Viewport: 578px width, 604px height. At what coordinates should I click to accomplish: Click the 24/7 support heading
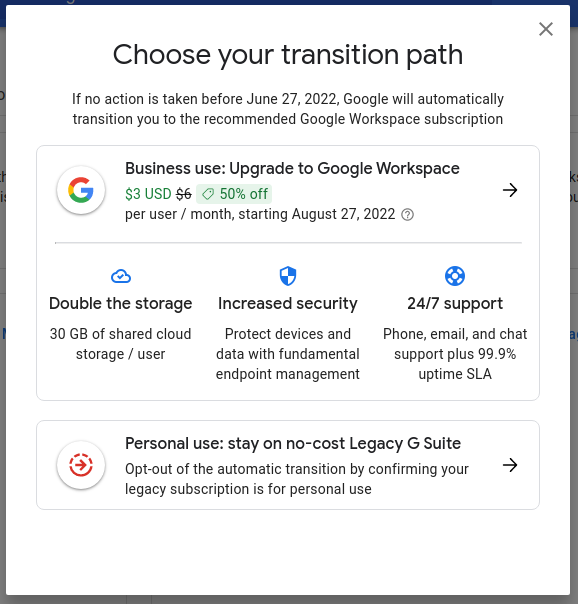pyautogui.click(x=455, y=304)
